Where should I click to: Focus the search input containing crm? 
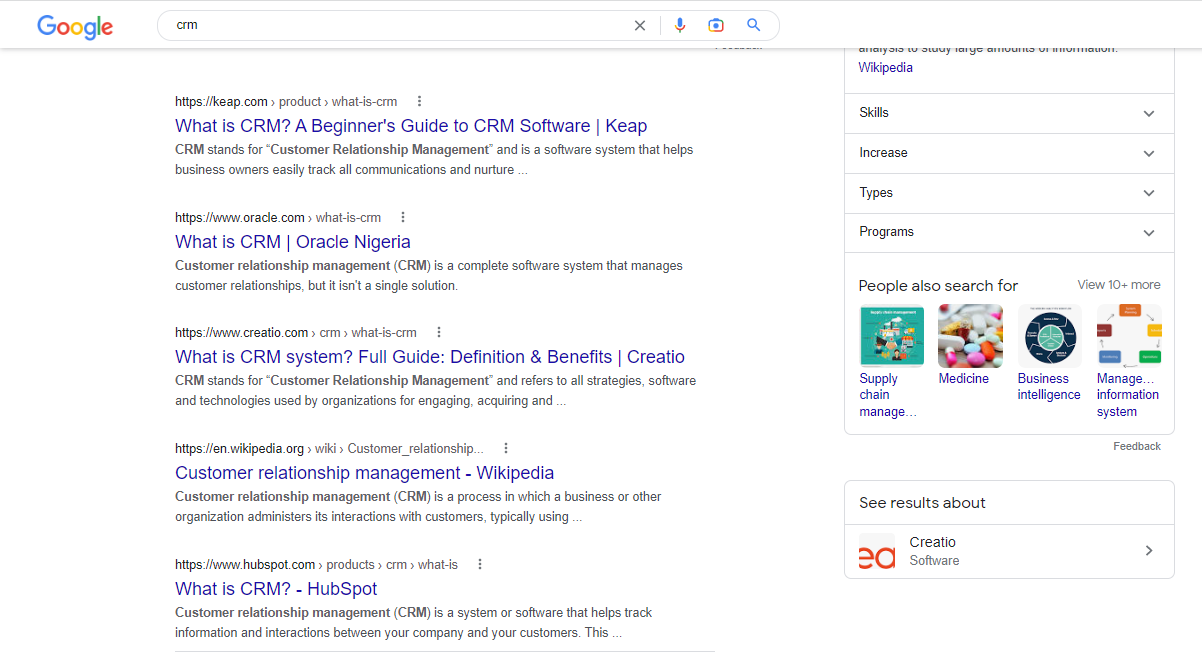pyautogui.click(x=400, y=25)
